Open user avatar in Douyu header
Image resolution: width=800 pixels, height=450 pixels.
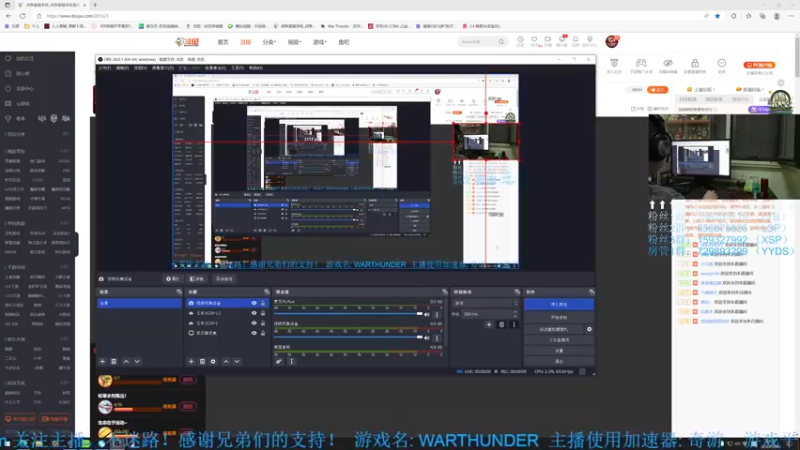point(612,41)
